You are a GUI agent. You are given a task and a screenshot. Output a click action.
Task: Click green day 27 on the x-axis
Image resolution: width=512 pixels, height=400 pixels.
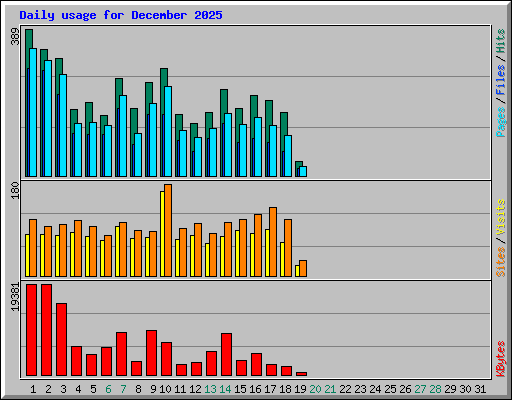pos(420,389)
